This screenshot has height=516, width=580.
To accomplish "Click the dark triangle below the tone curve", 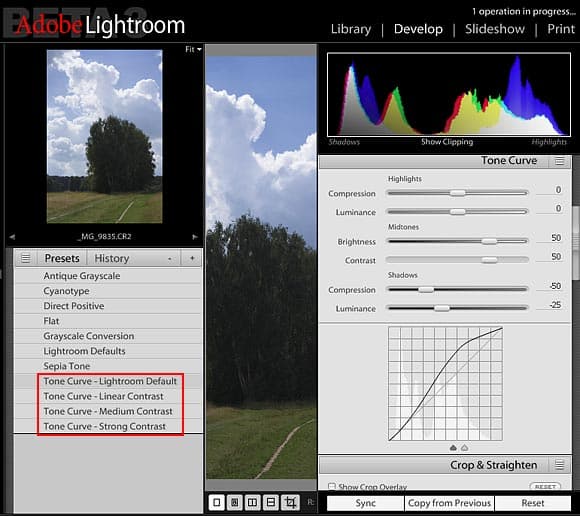I will click(453, 448).
